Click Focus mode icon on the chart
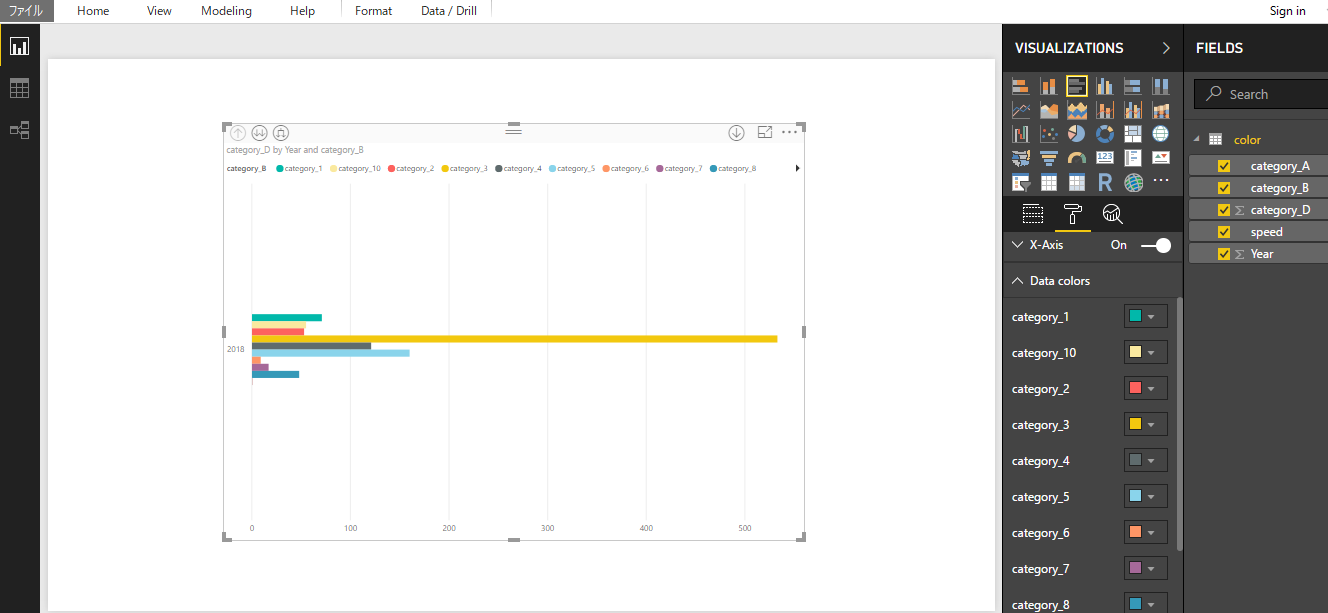Image resolution: width=1328 pixels, height=613 pixels. coord(765,132)
